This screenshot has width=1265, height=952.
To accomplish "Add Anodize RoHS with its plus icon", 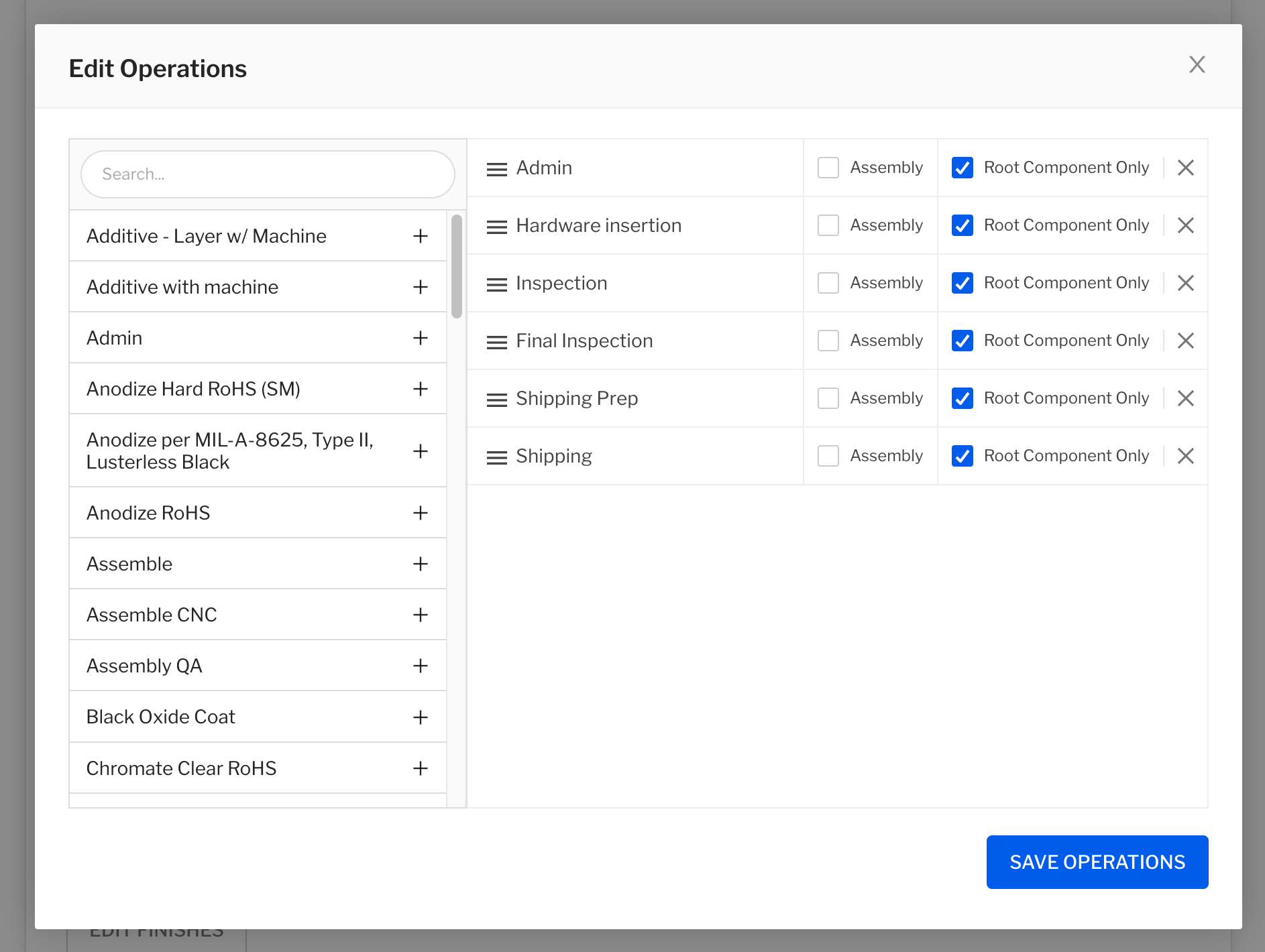I will click(x=421, y=513).
